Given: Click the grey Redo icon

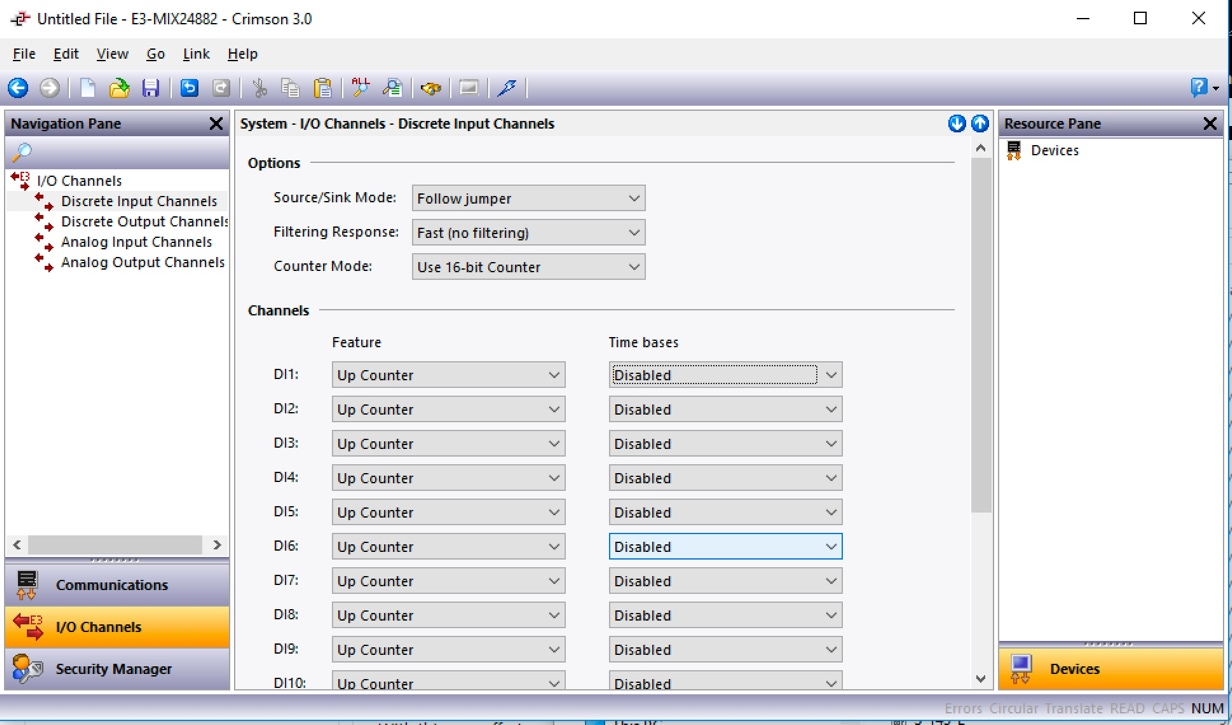Looking at the screenshot, I should (221, 88).
